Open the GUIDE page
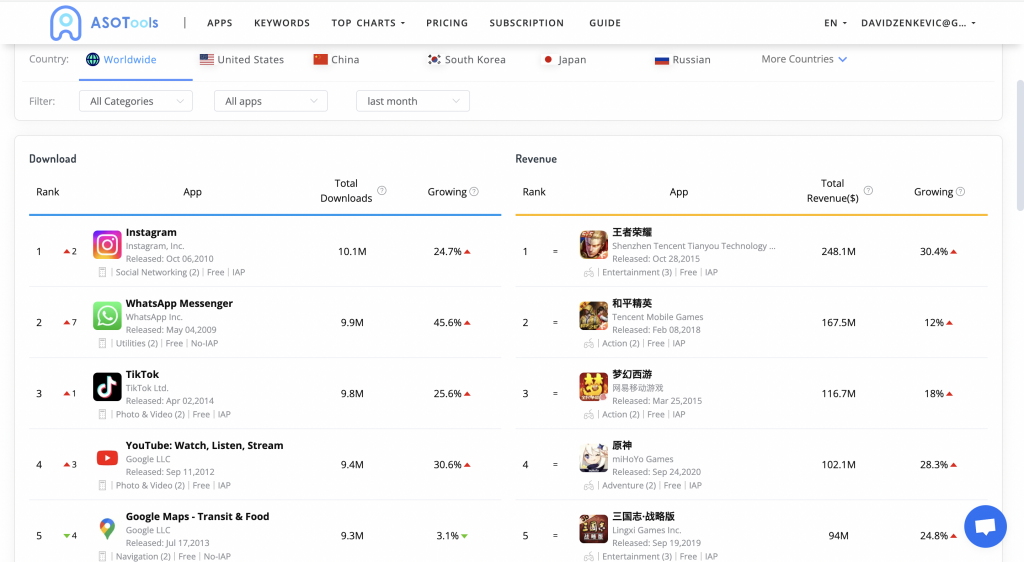The width and height of the screenshot is (1024, 562). [605, 23]
